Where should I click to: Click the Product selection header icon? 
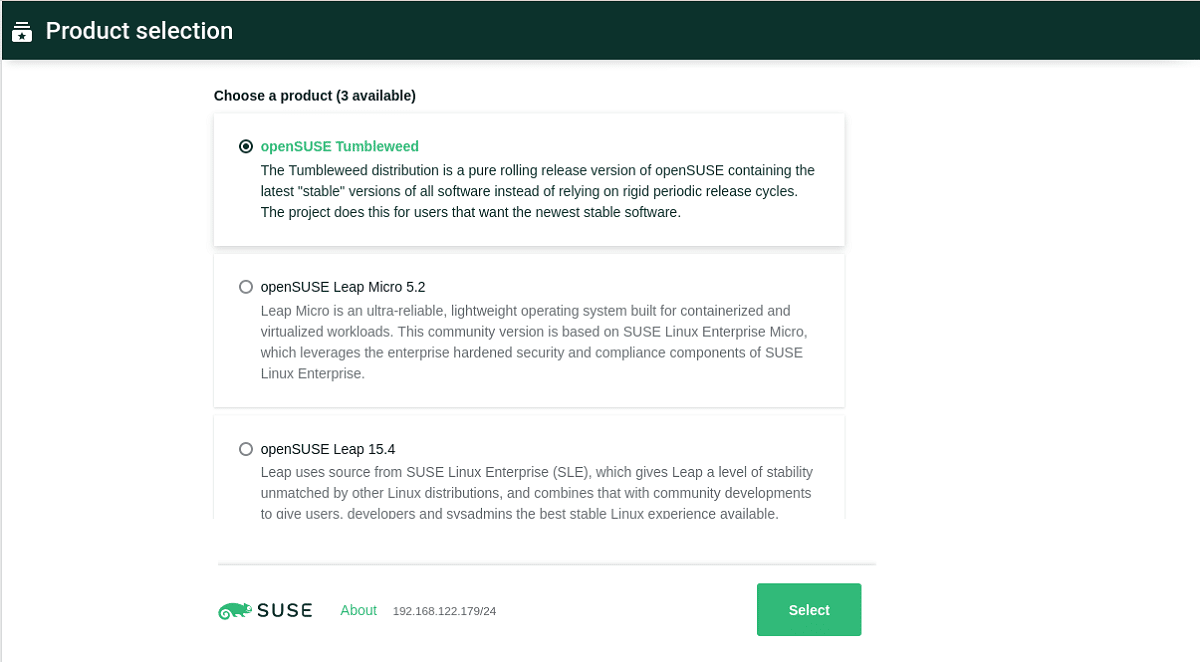tap(22, 31)
